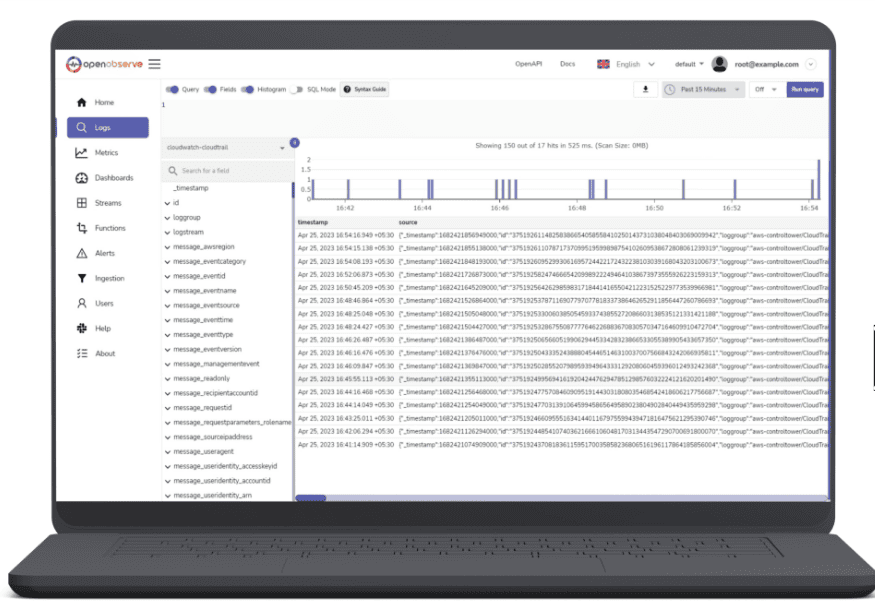Click the Help Slack icon
The image size is (875, 604).
point(81,328)
